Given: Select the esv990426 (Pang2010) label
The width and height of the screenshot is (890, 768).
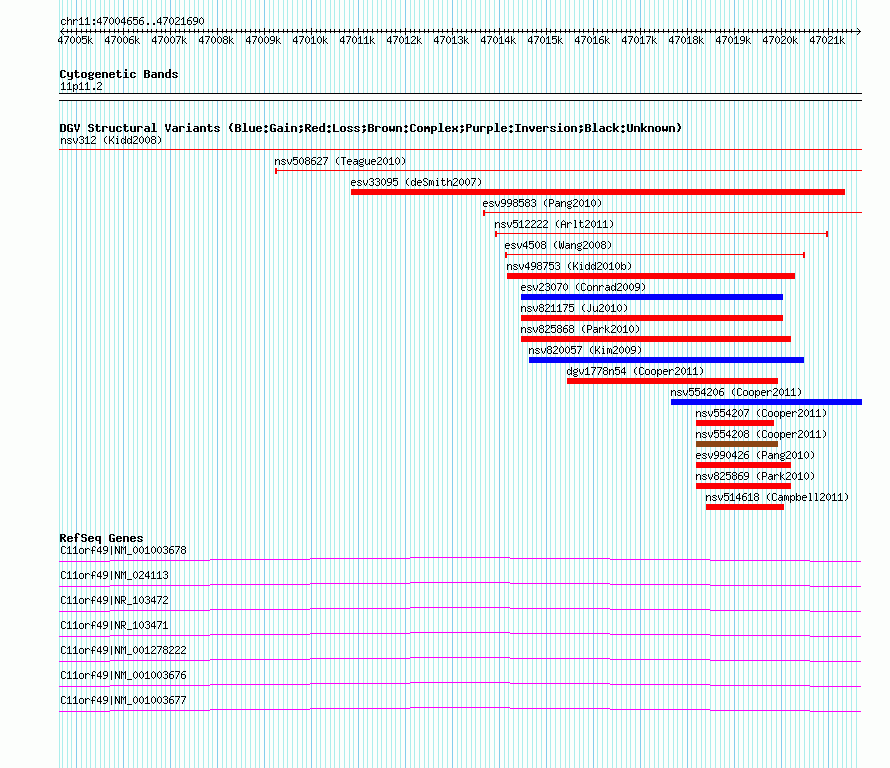Looking at the screenshot, I should coord(755,455).
